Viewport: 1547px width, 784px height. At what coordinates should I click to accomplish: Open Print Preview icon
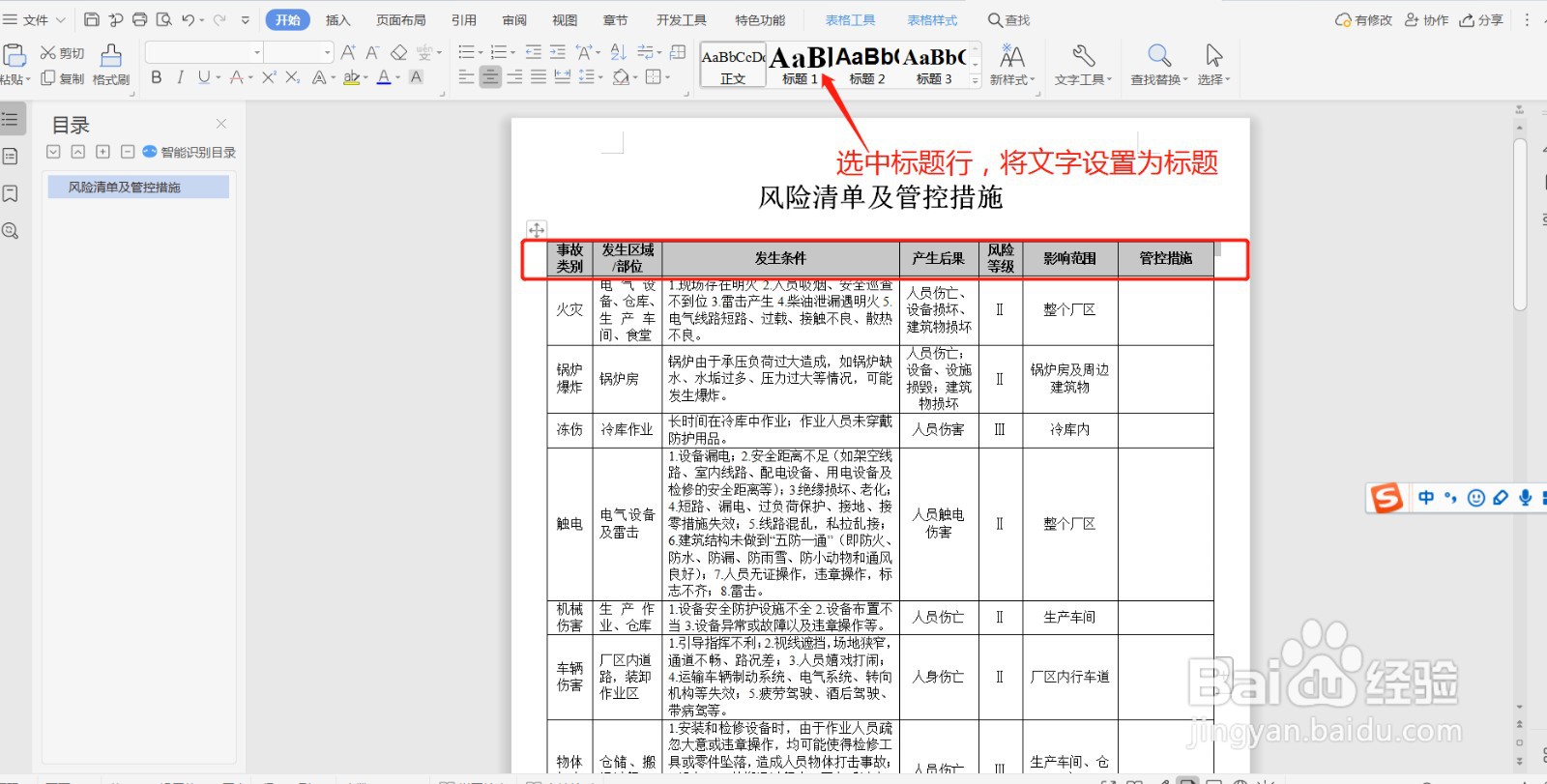click(x=163, y=19)
